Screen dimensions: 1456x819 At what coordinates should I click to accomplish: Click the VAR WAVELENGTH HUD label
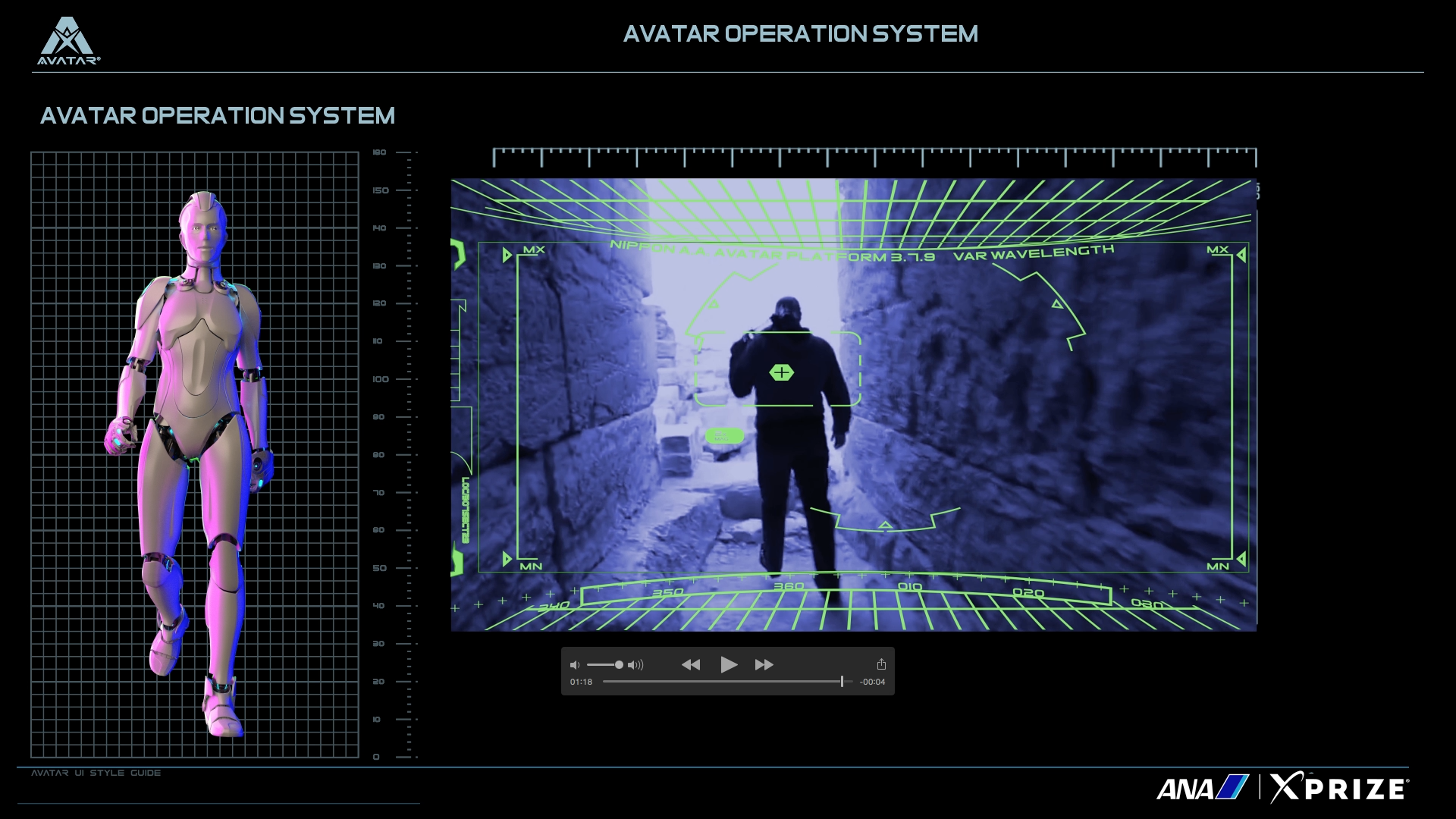point(1033,253)
